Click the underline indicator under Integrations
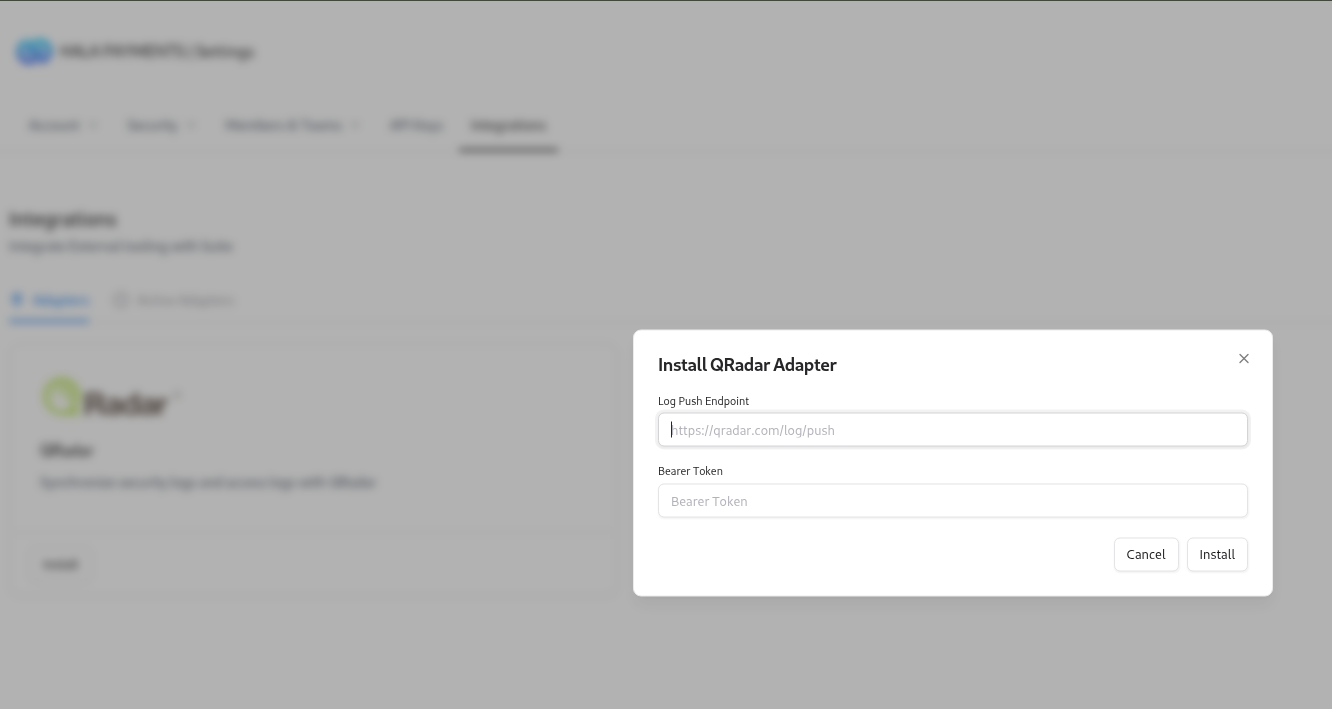This screenshot has height=709, width=1332. tap(508, 148)
